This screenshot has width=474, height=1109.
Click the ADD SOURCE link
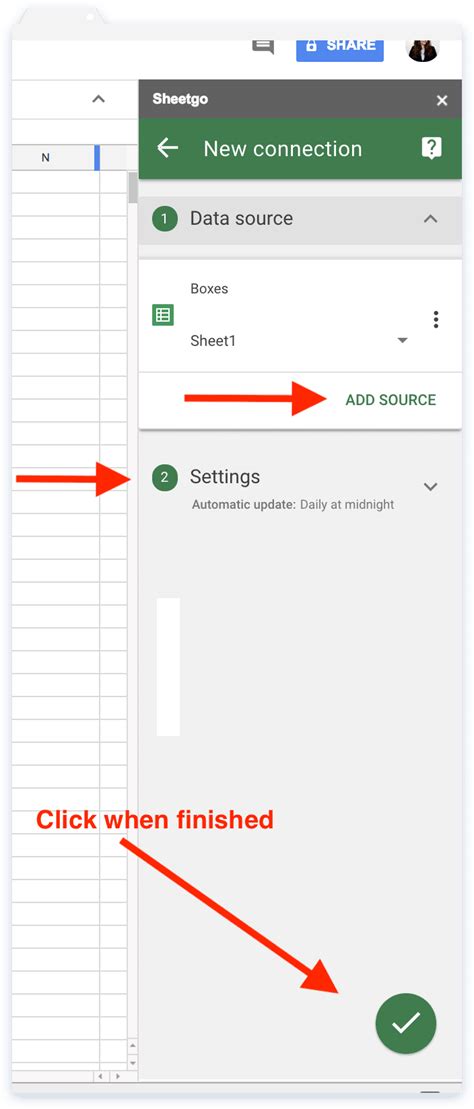pos(391,400)
